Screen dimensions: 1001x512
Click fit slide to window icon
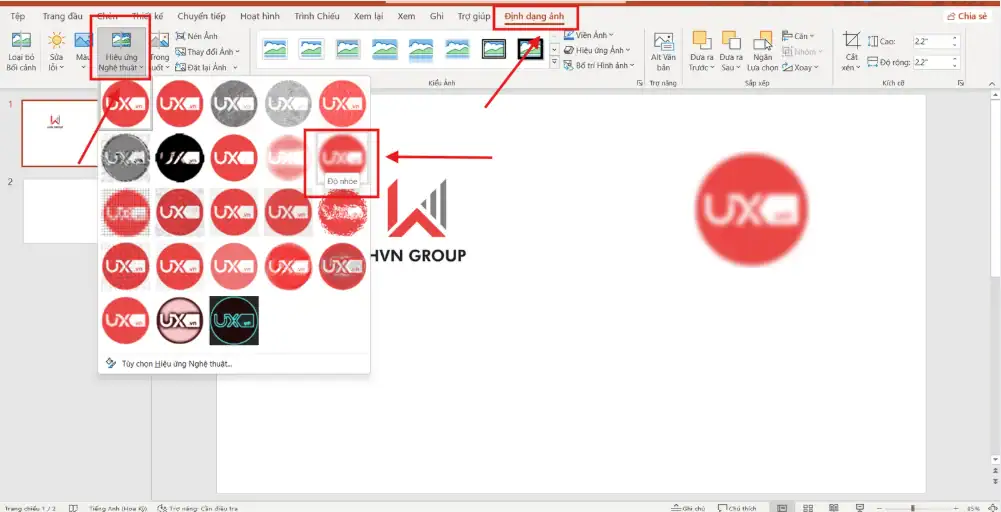[x=993, y=508]
